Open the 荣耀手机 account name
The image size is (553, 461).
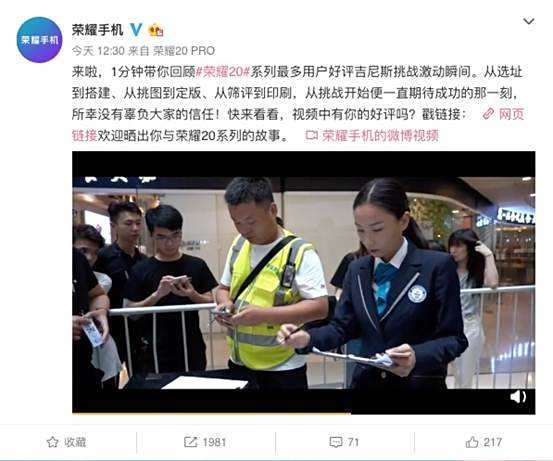97,30
